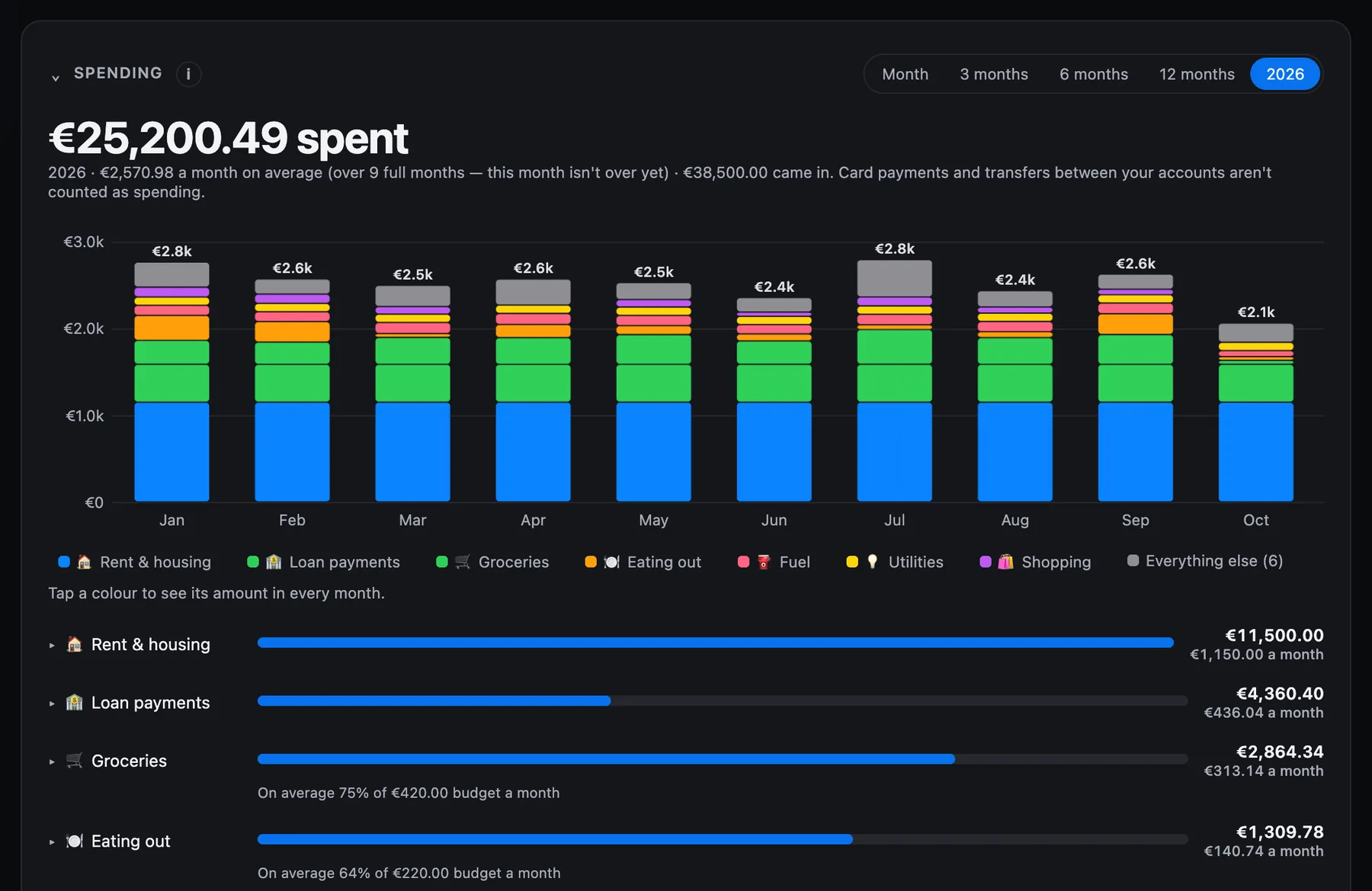
Task: Click the house icon in Rent & housing legend
Action: pyautogui.click(x=85, y=562)
